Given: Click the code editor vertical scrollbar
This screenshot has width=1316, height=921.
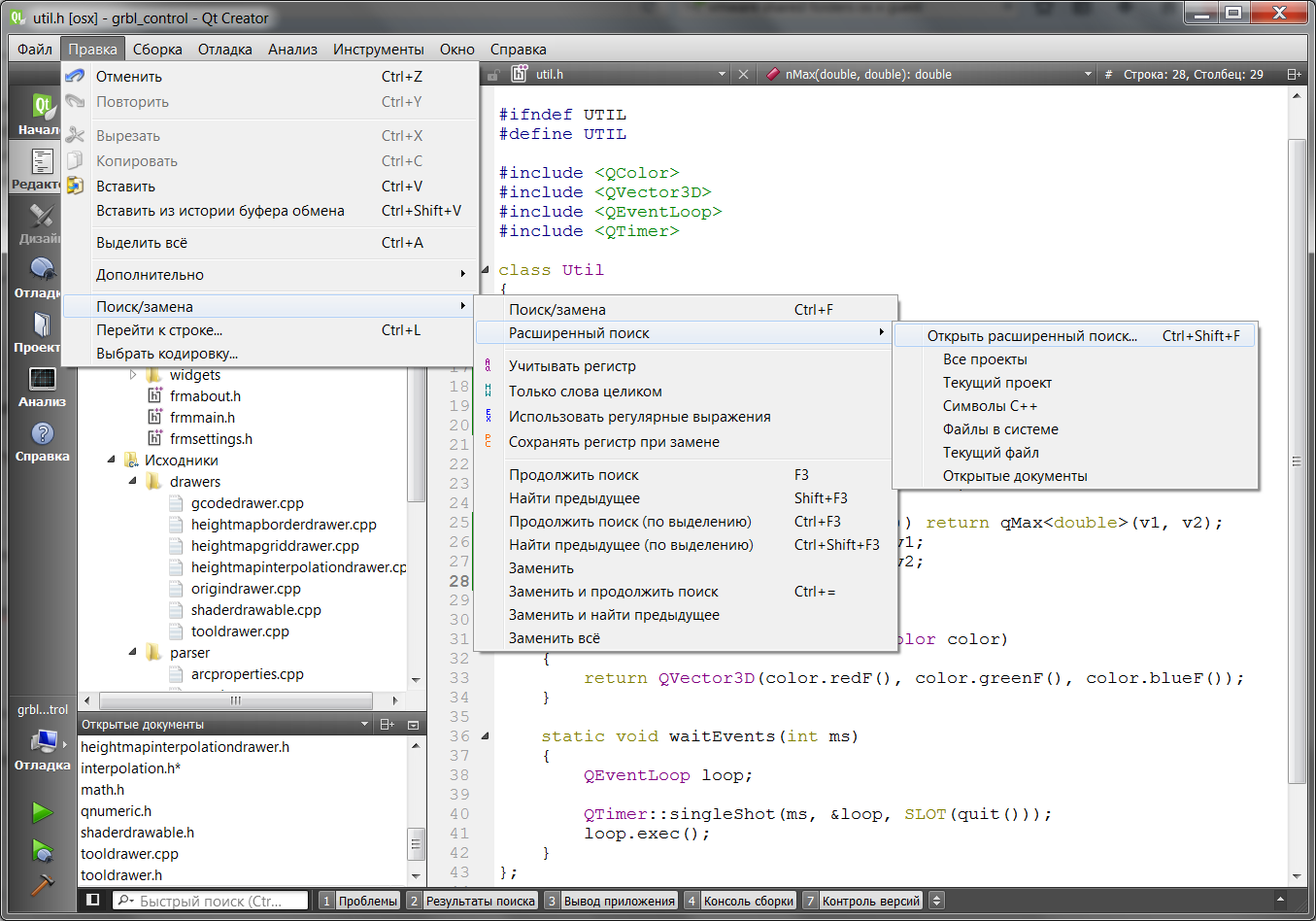Looking at the screenshot, I should pos(1297,460).
